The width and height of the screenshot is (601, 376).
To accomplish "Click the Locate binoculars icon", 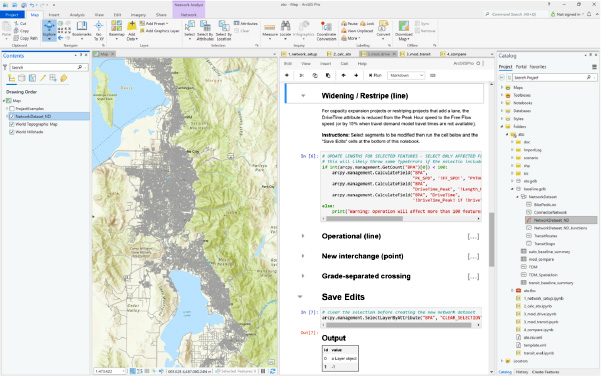I will tap(285, 26).
